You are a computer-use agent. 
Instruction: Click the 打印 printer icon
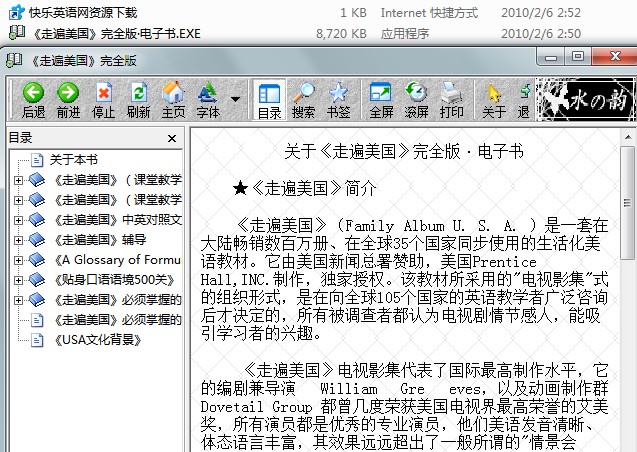point(451,92)
